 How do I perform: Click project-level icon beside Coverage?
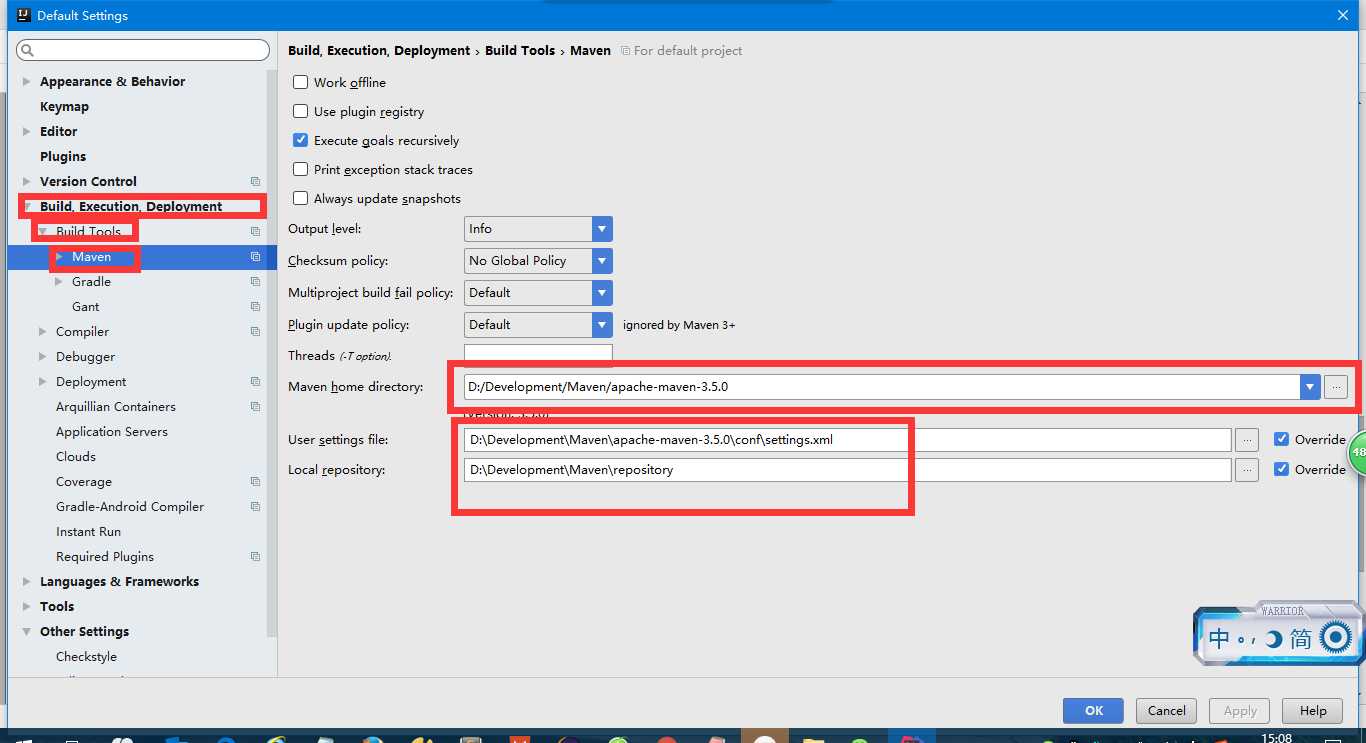(x=255, y=481)
